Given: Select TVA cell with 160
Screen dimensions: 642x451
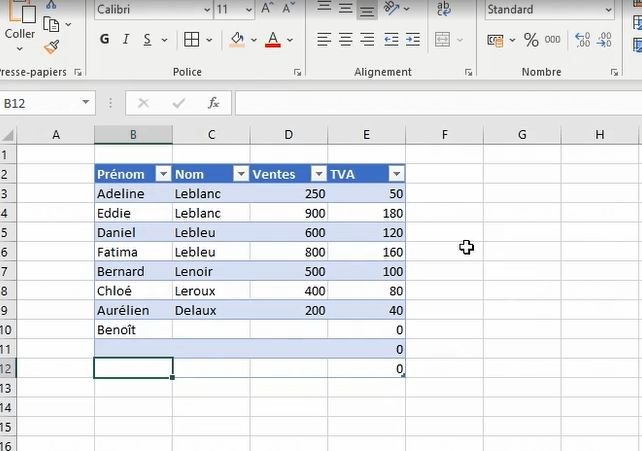Looking at the screenshot, I should [x=366, y=252].
